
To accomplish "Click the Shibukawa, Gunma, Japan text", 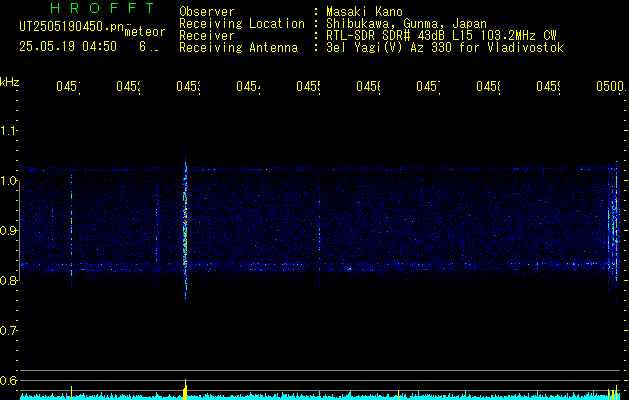I will (406, 24).
